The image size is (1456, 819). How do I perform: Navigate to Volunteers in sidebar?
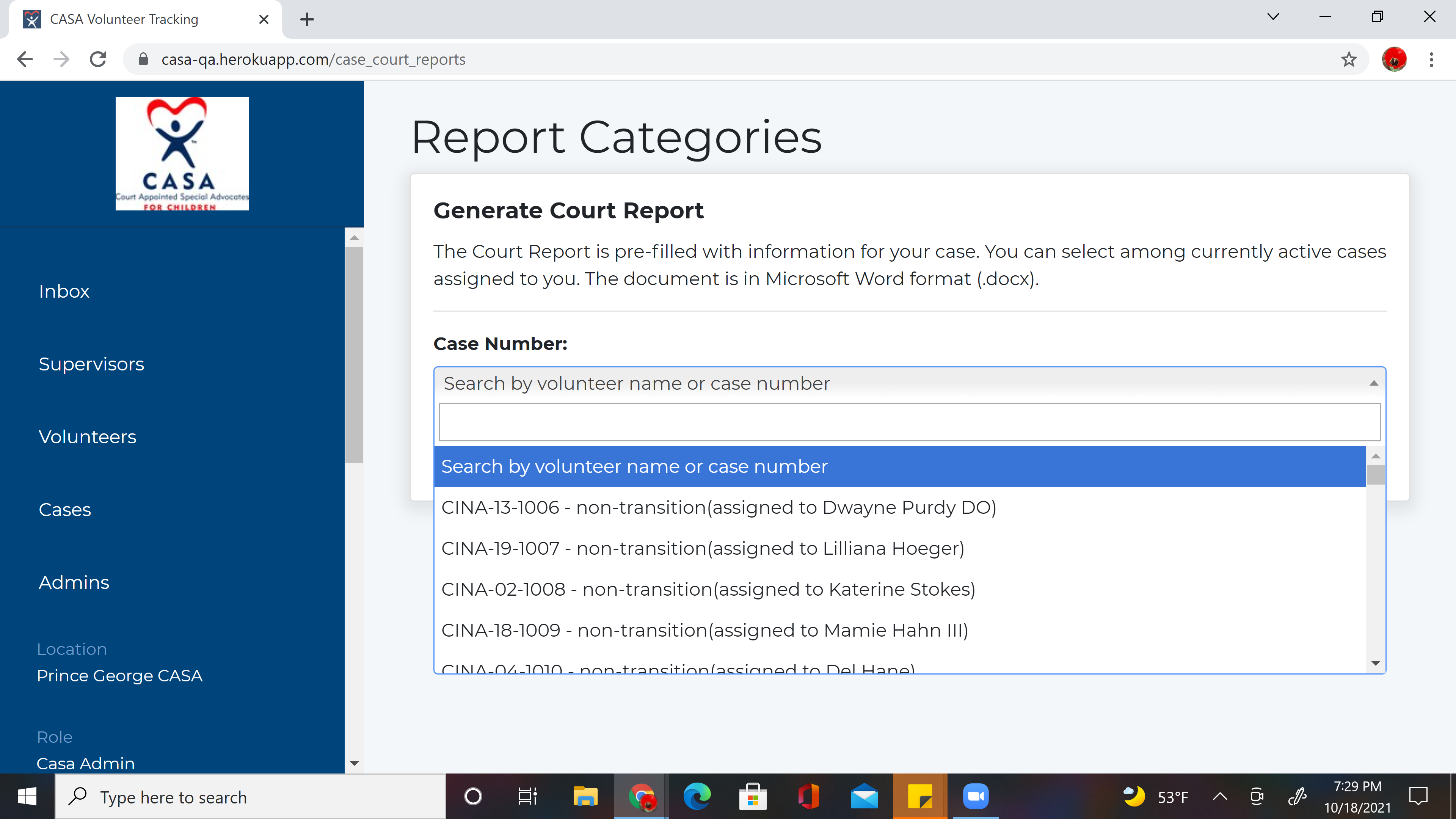(x=87, y=437)
